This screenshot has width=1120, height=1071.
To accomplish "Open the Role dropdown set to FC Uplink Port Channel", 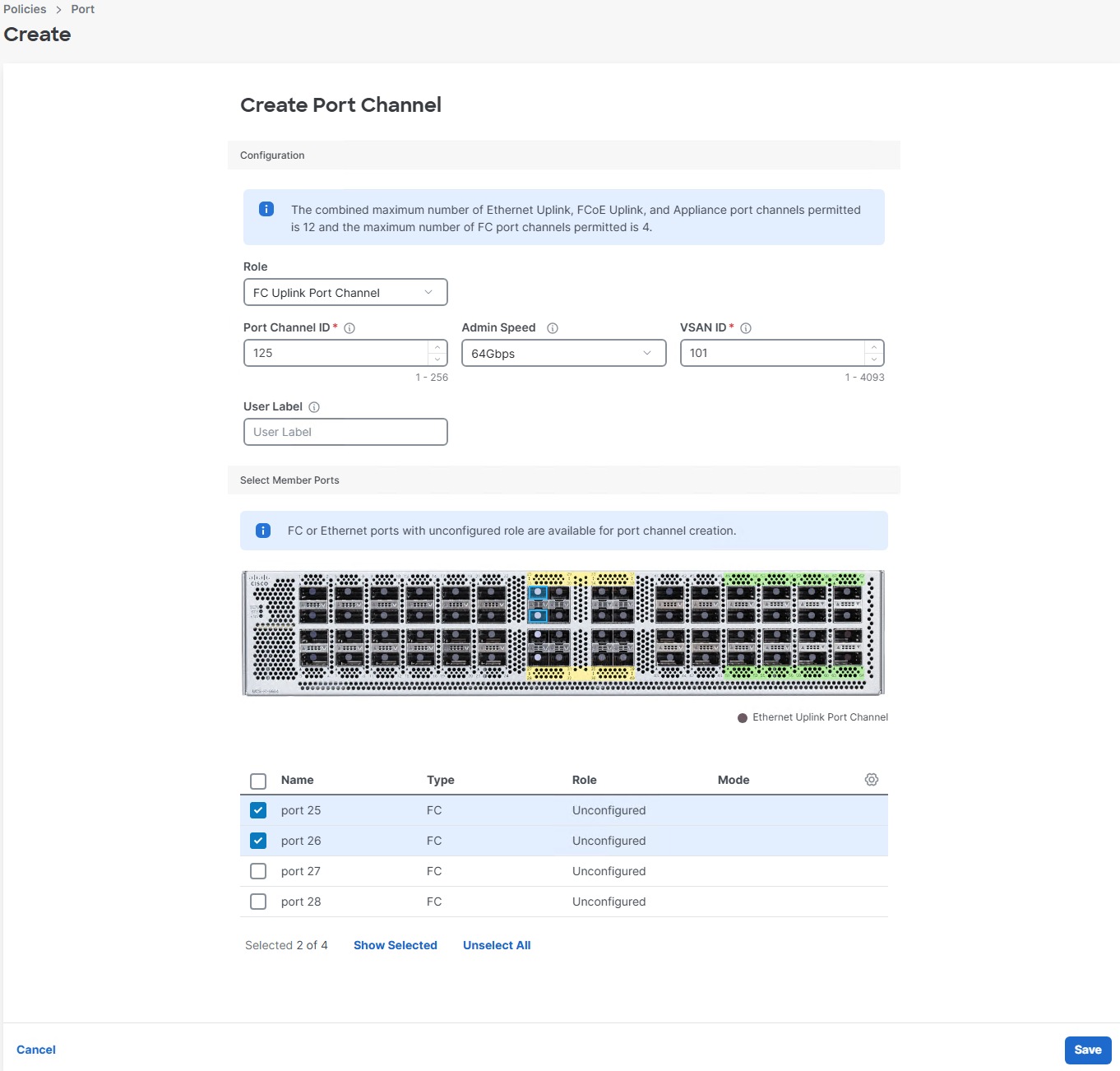I will (x=345, y=292).
